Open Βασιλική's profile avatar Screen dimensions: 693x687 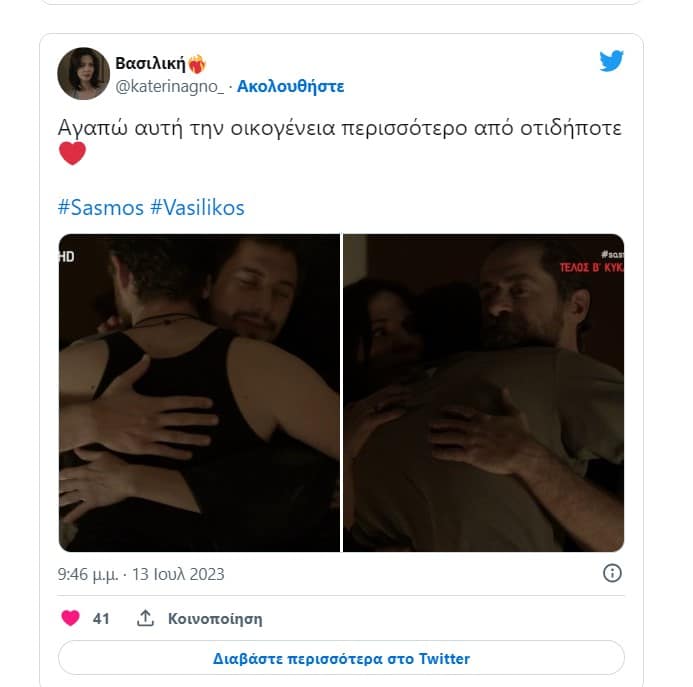84,73
